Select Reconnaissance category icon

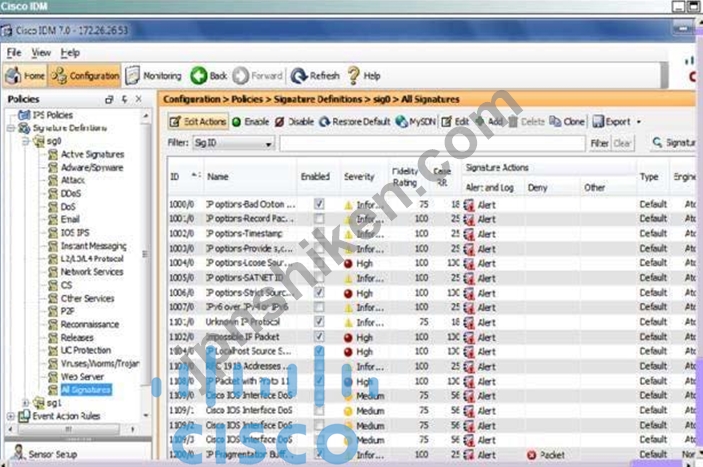(x=53, y=324)
